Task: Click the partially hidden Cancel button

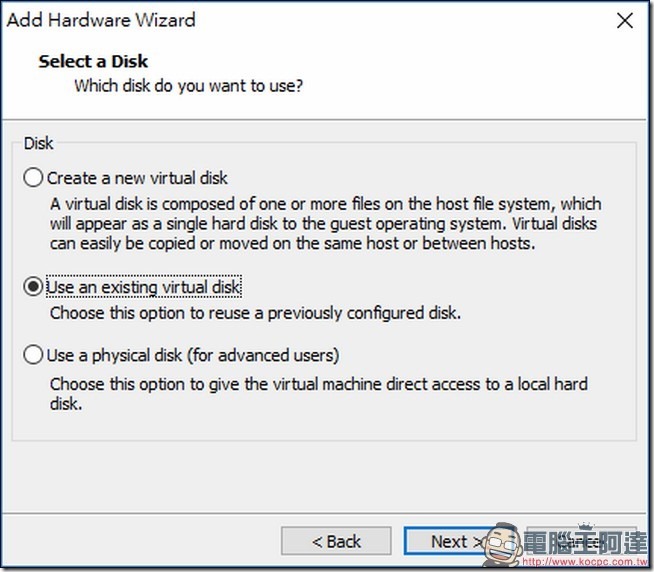Action: coord(583,541)
